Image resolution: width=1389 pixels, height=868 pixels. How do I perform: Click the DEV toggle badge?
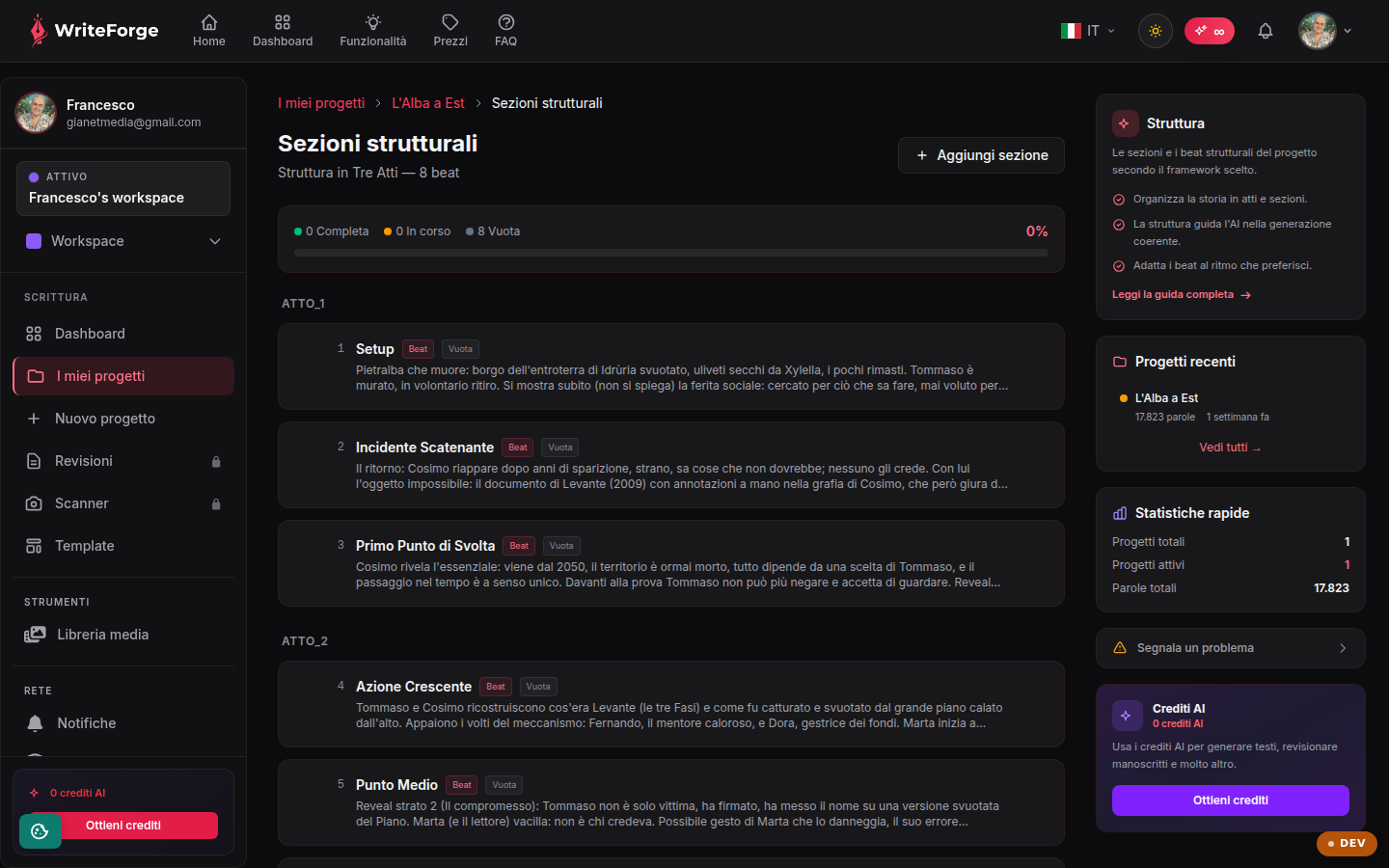click(x=1347, y=843)
